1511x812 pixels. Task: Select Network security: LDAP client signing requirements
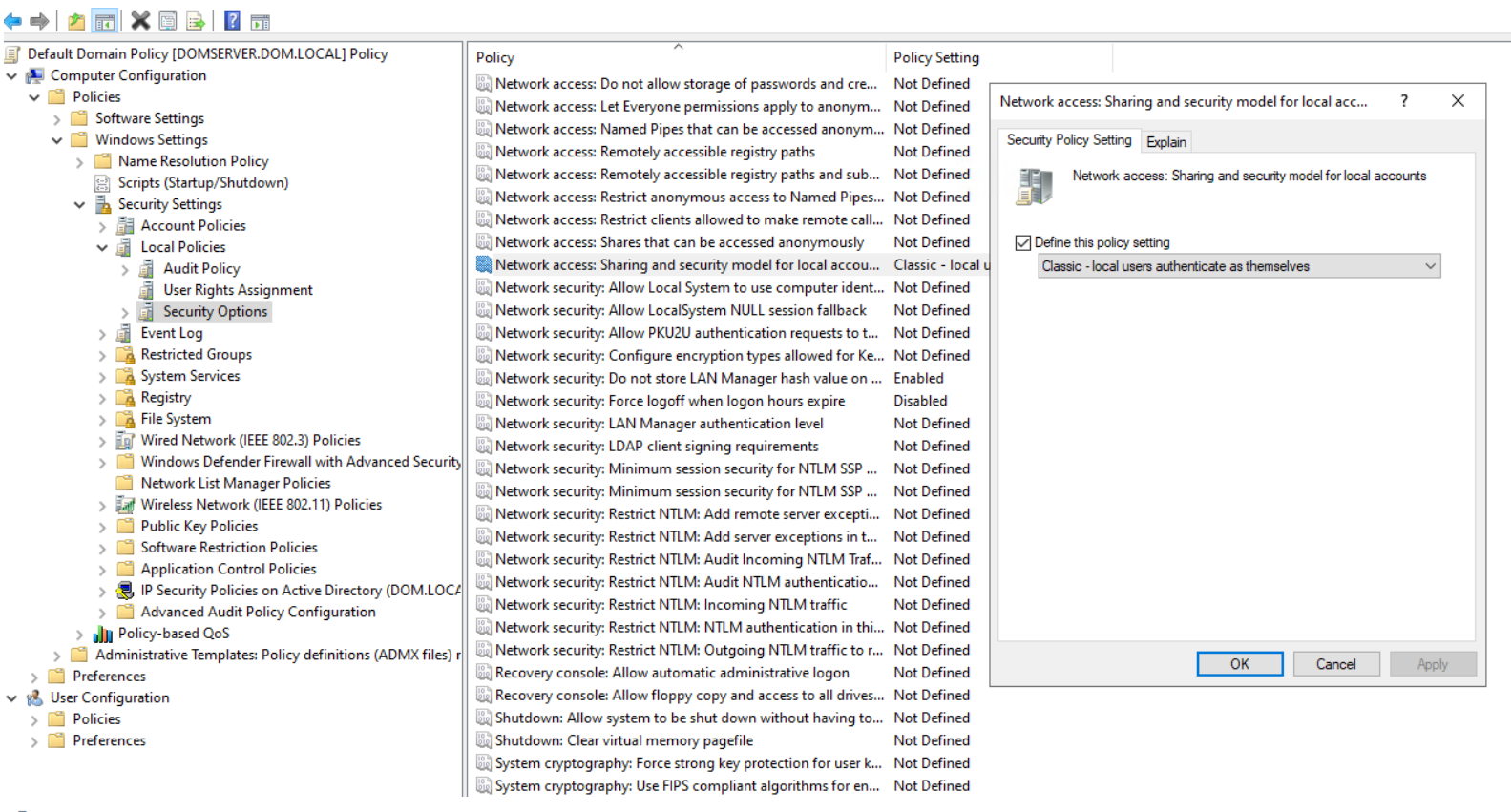[657, 446]
